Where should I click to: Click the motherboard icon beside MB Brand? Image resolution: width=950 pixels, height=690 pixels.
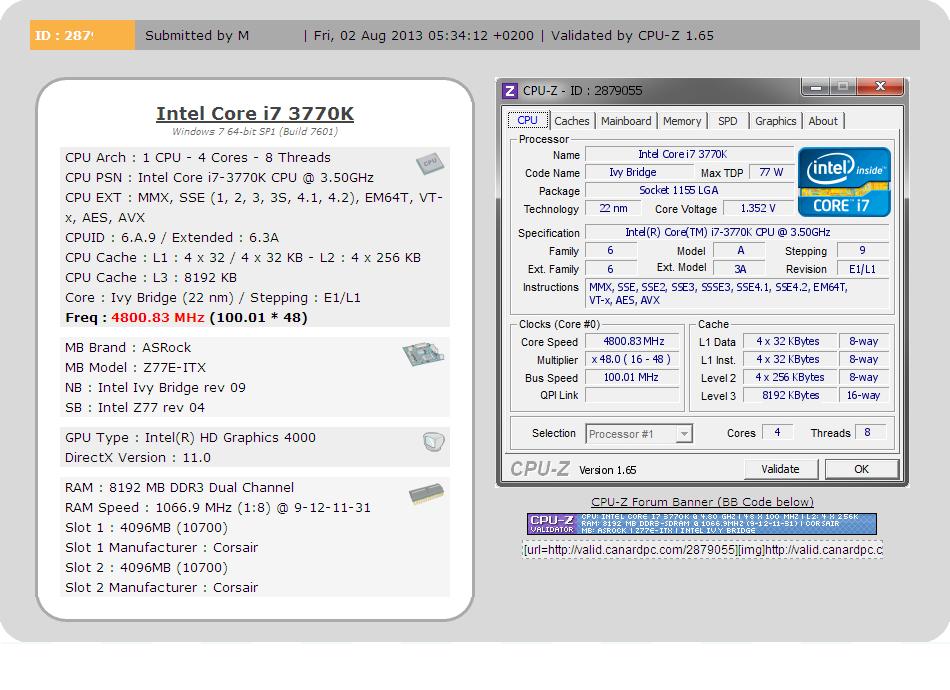point(424,354)
